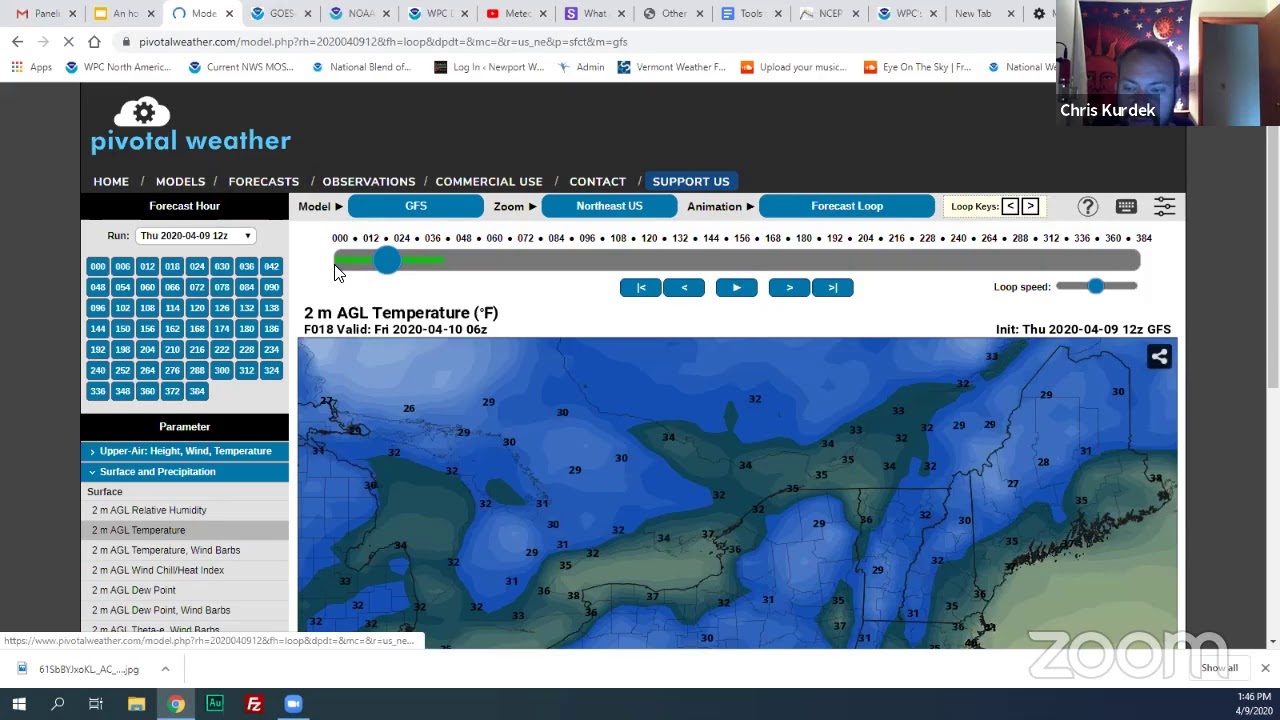
Task: Open File Explorer from taskbar
Action: click(136, 704)
